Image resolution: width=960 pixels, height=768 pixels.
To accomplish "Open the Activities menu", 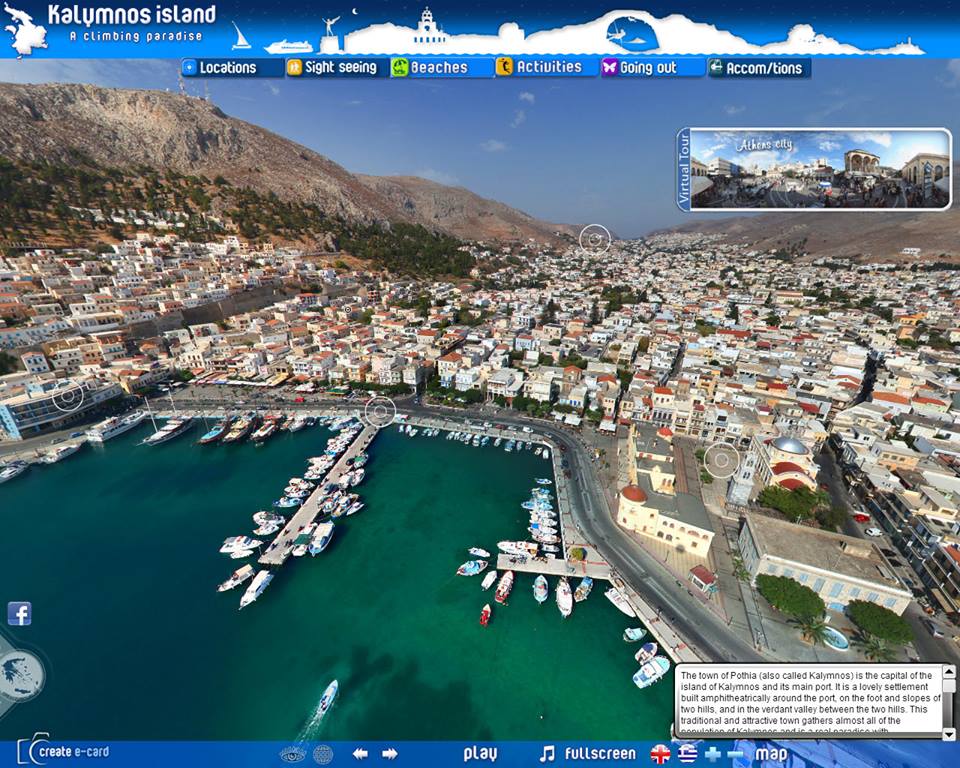I will (x=546, y=67).
